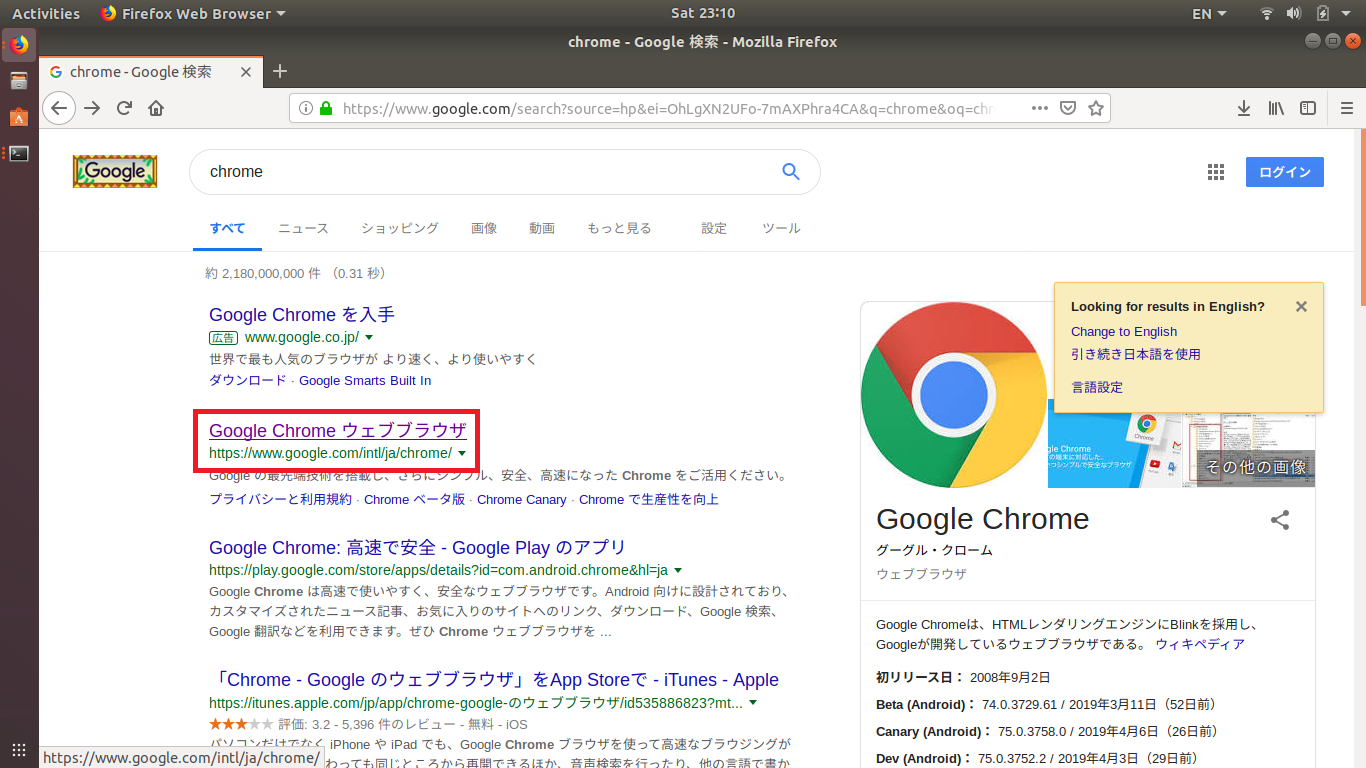The width and height of the screenshot is (1366, 768).
Task: Click the forward navigation arrow
Action: [x=93, y=108]
